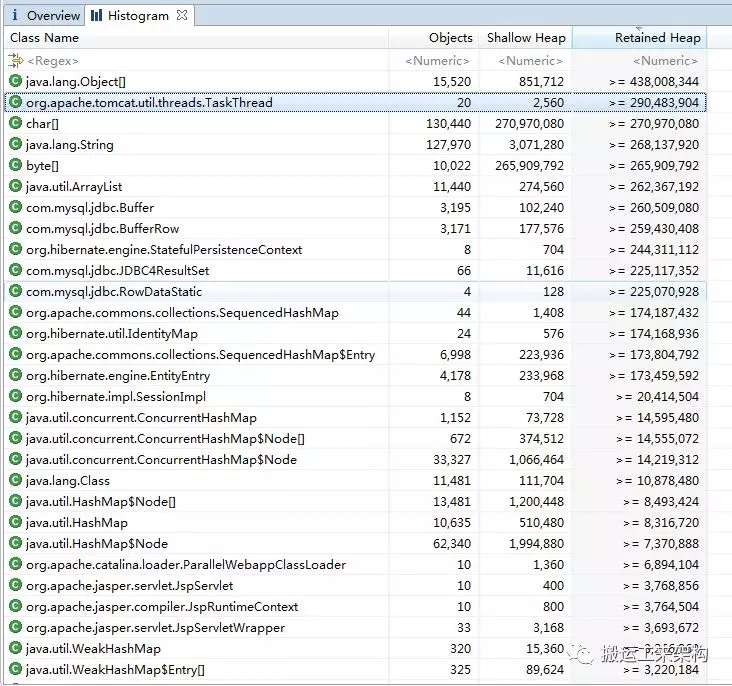Image resolution: width=732 pixels, height=686 pixels.
Task: Click class icon of char[] row
Action: [x=15, y=123]
